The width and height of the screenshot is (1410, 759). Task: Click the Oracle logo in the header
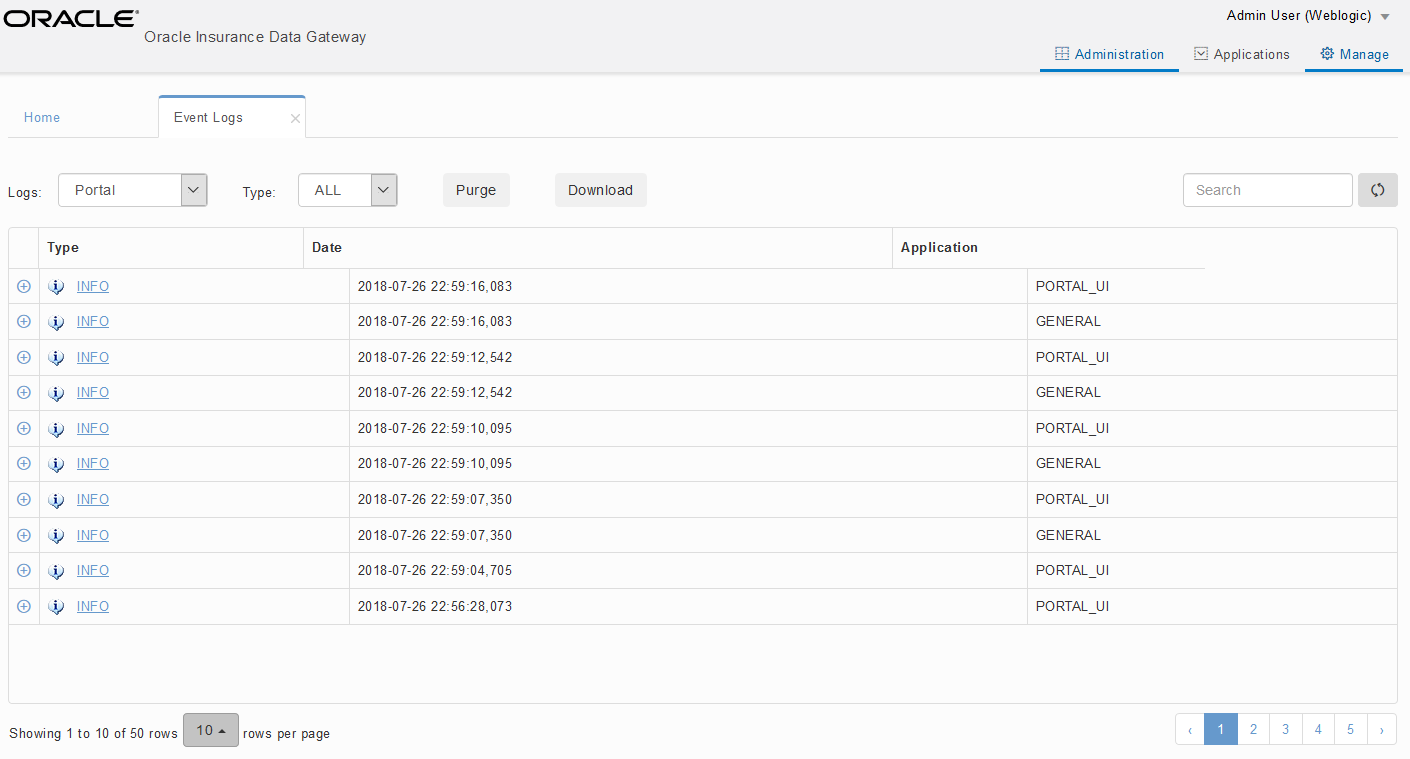click(x=70, y=17)
